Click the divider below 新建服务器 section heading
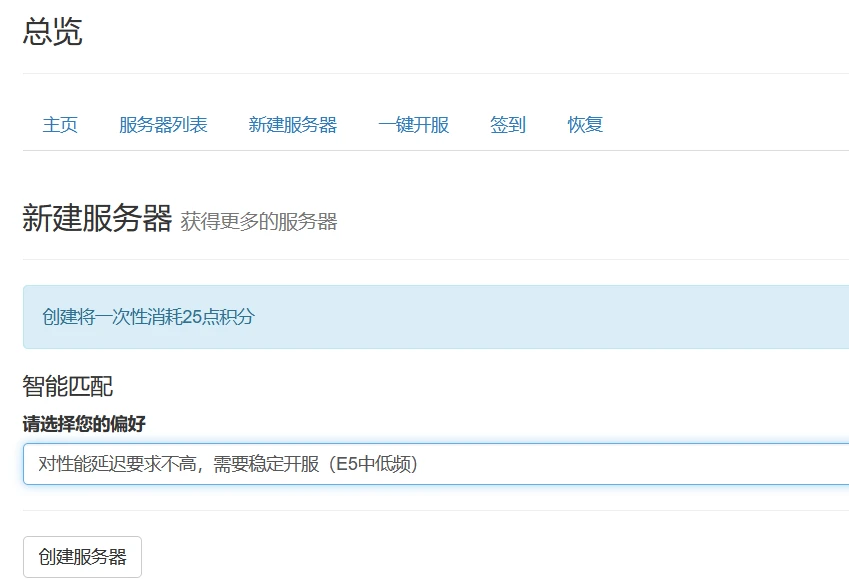Screen dimensions: 849x579 click(436, 259)
